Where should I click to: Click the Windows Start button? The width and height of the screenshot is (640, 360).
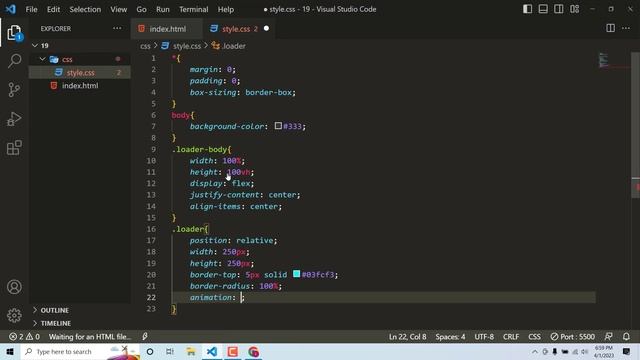[10, 351]
